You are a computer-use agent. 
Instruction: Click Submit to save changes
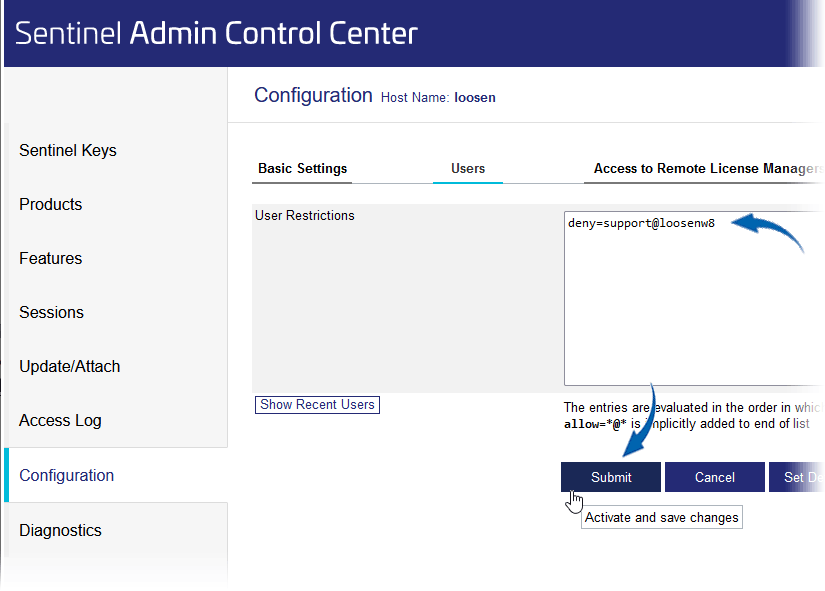tap(611, 477)
